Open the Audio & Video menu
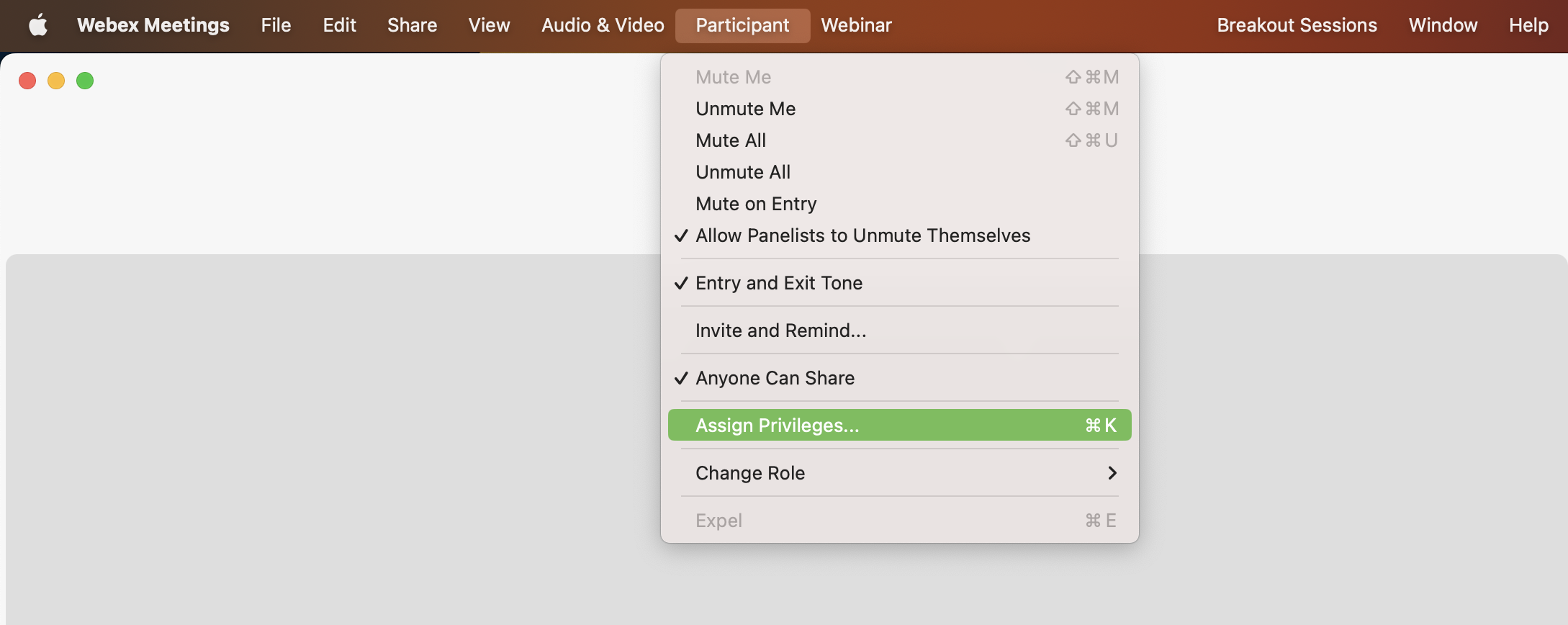This screenshot has height=625, width=1568. tap(603, 25)
